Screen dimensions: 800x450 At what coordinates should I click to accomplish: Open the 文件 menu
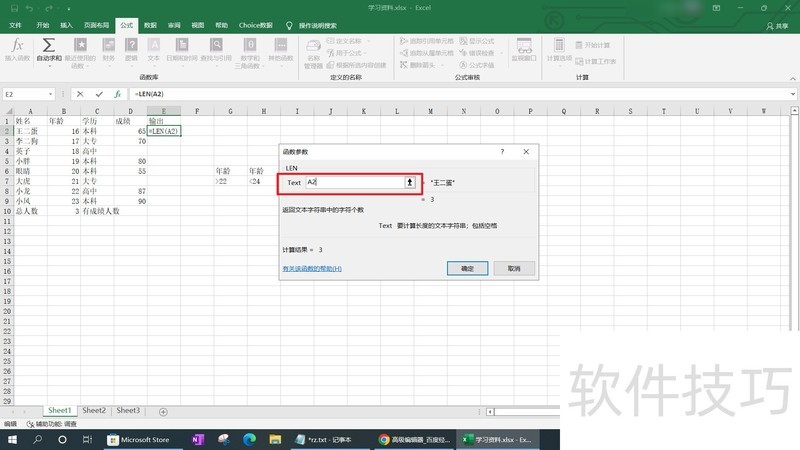(x=15, y=25)
